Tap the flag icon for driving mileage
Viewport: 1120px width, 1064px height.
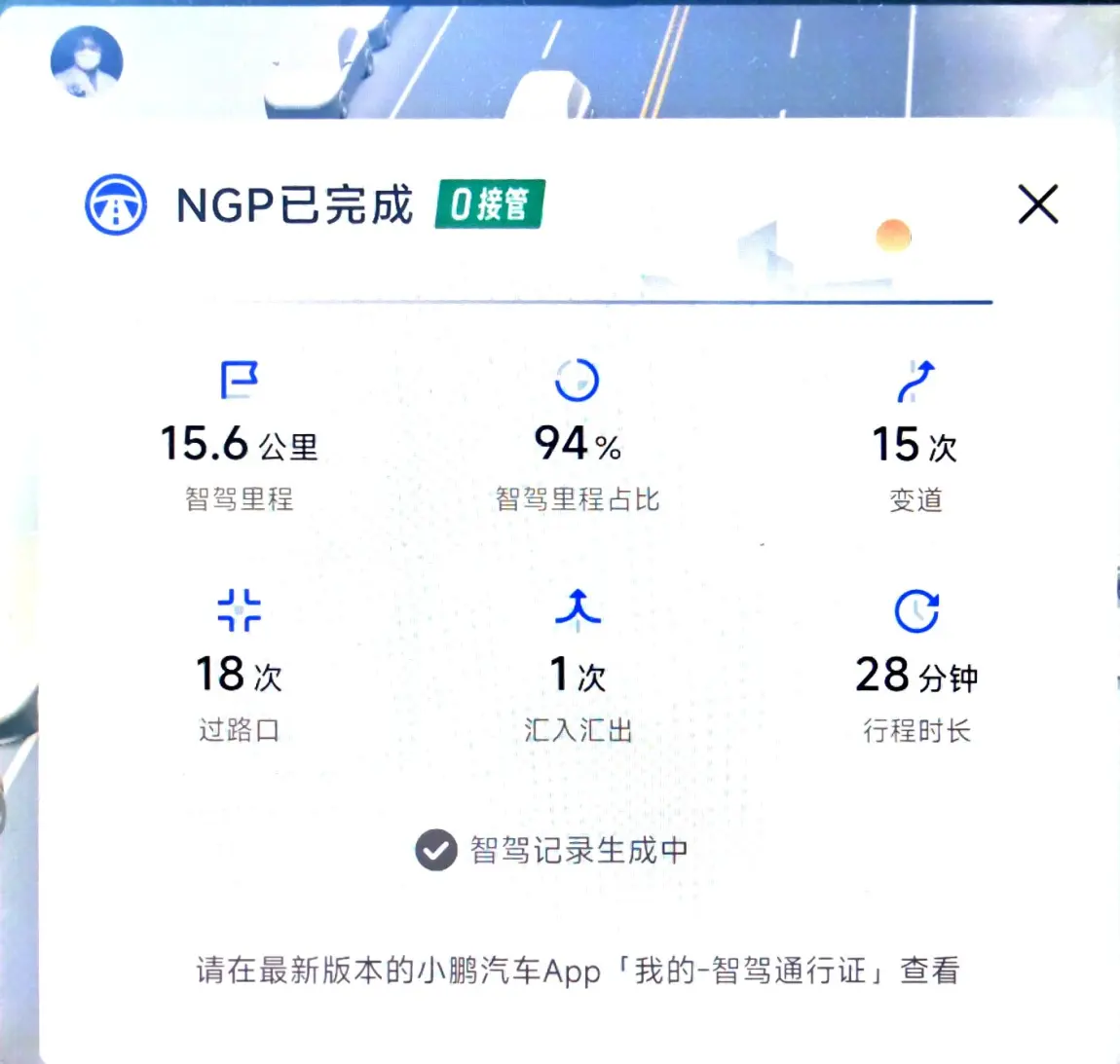click(x=239, y=380)
